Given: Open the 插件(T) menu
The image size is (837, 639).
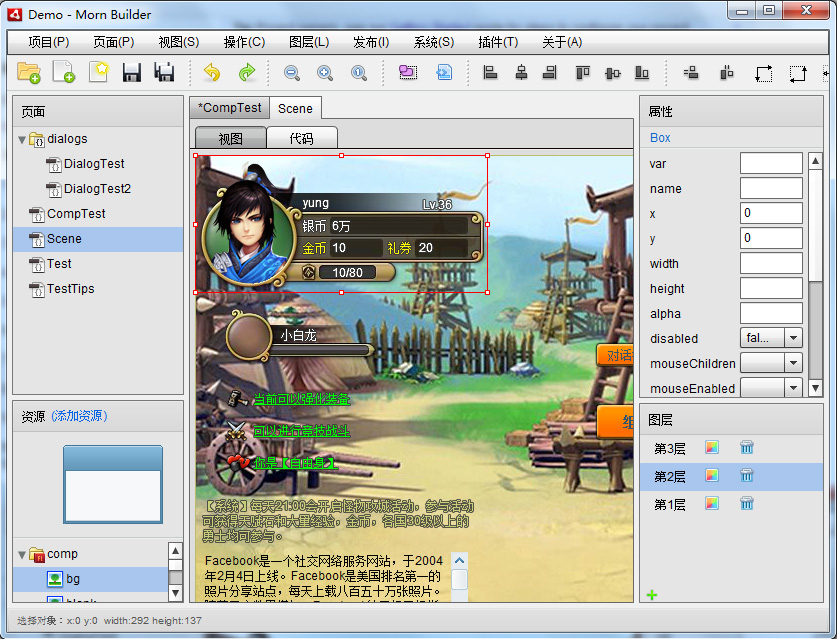Looking at the screenshot, I should (498, 42).
